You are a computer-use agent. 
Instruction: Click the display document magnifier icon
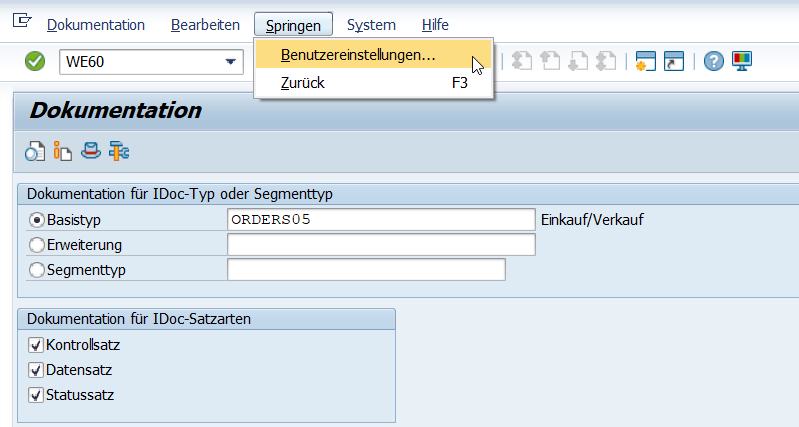35,151
